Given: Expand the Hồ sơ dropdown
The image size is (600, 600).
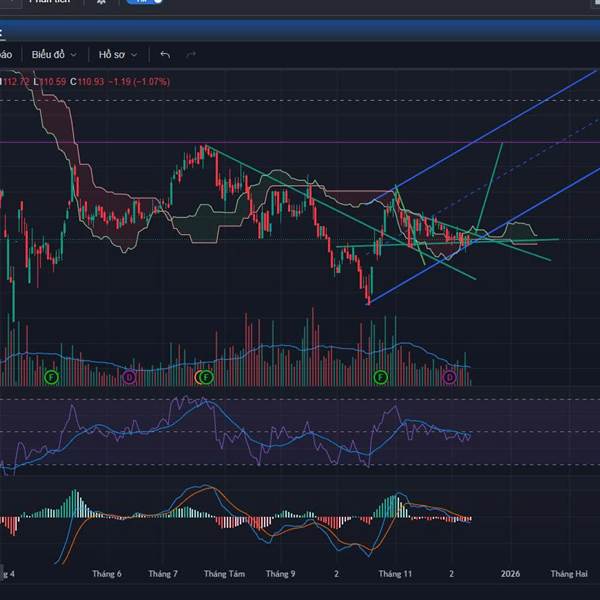Looking at the screenshot, I should click(x=118, y=54).
